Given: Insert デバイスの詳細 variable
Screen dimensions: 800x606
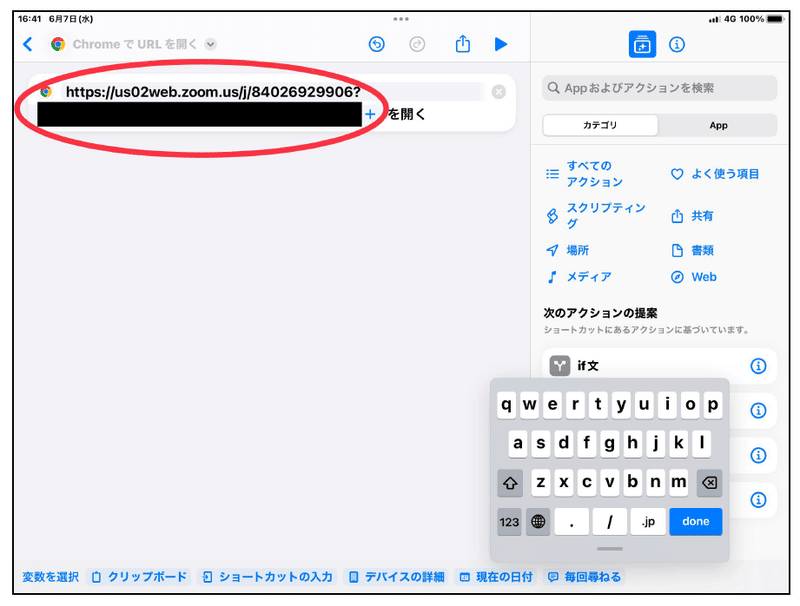Looking at the screenshot, I should 396,577.
